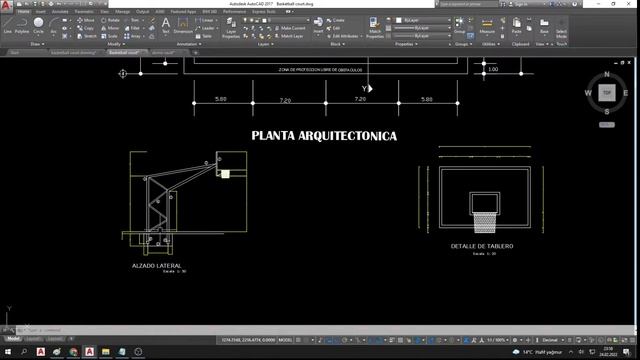Toggle the MODEL space status button

pos(285,340)
